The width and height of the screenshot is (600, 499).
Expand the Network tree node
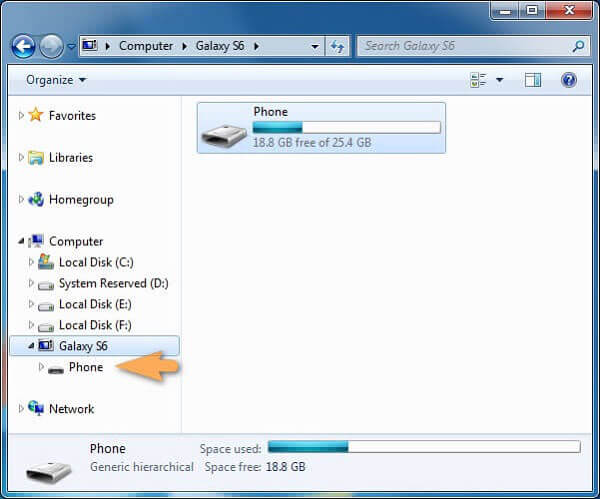pyautogui.click(x=21, y=408)
